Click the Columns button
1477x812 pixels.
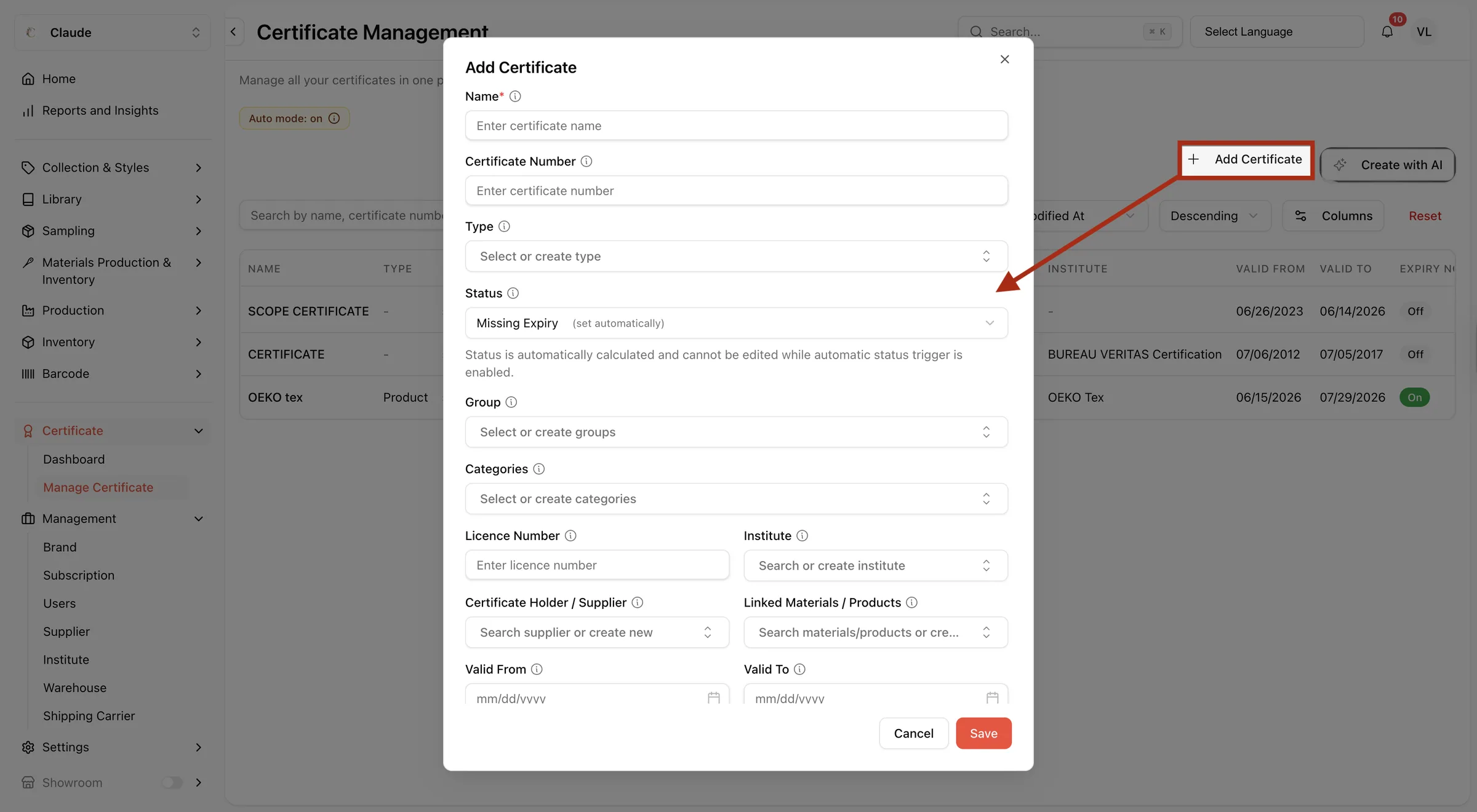pyautogui.click(x=1333, y=216)
